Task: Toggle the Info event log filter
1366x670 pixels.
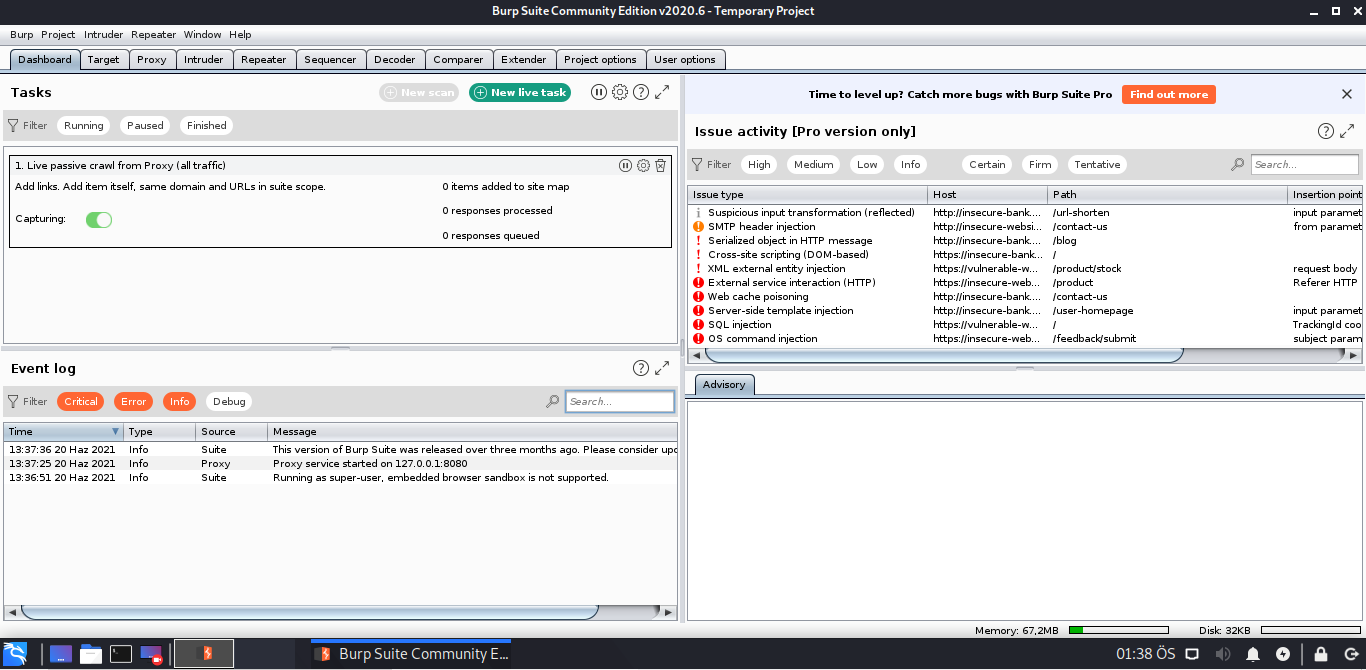Action: 180,402
